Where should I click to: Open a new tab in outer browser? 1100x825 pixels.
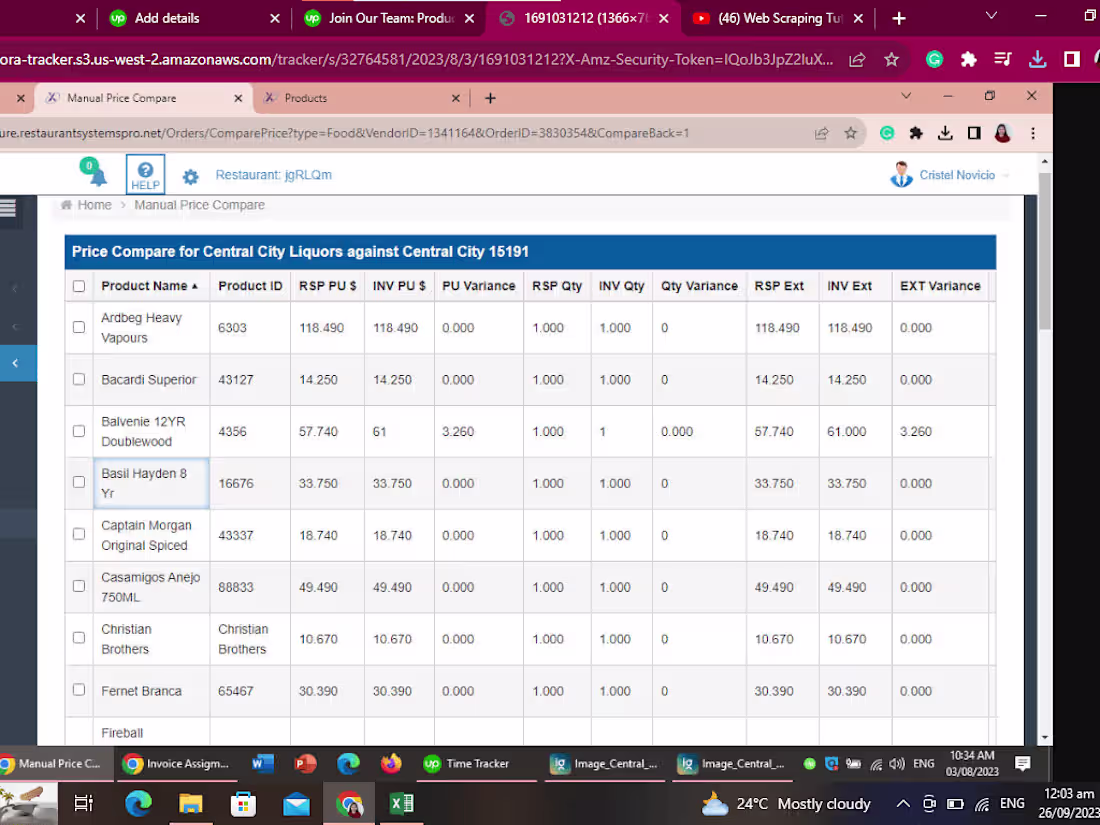899,18
